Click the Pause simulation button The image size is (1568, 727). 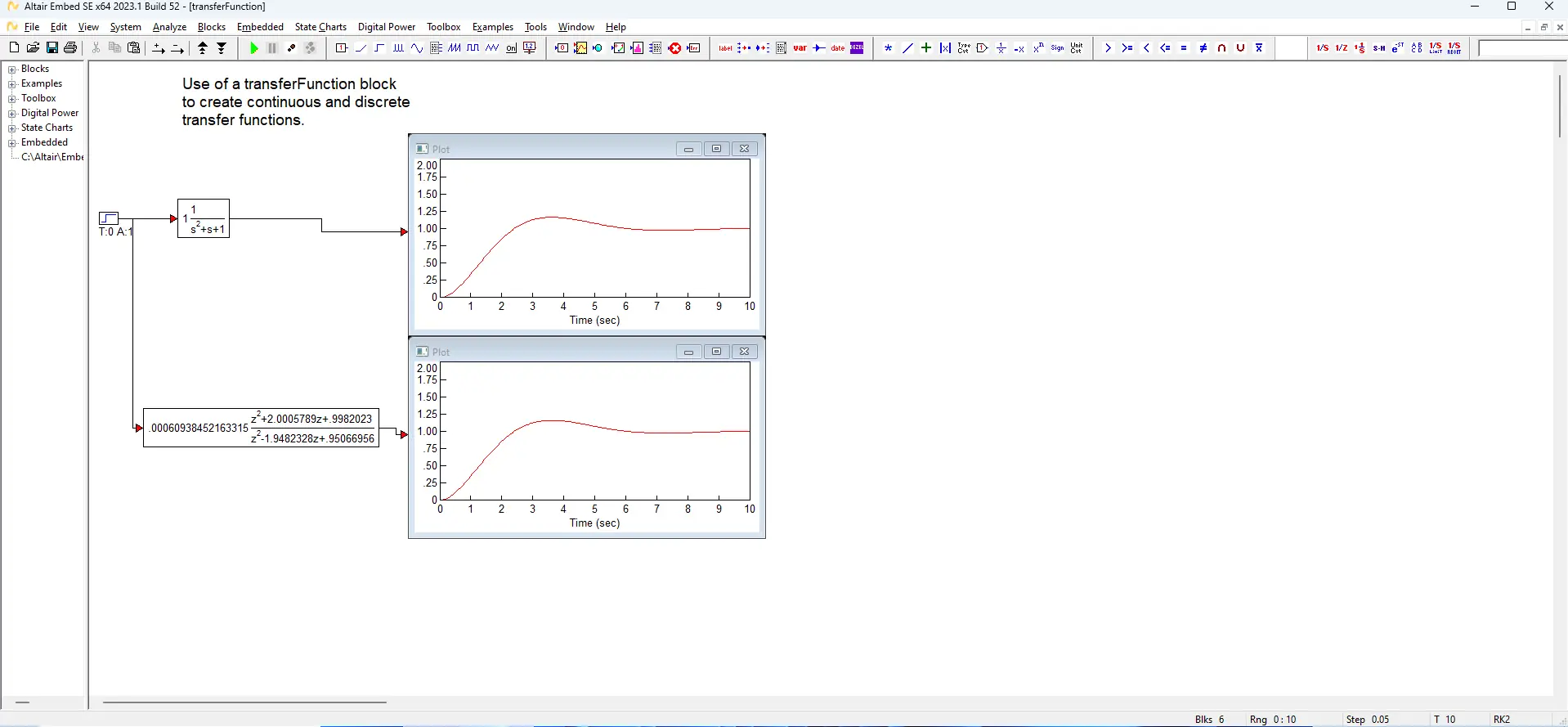click(x=272, y=48)
